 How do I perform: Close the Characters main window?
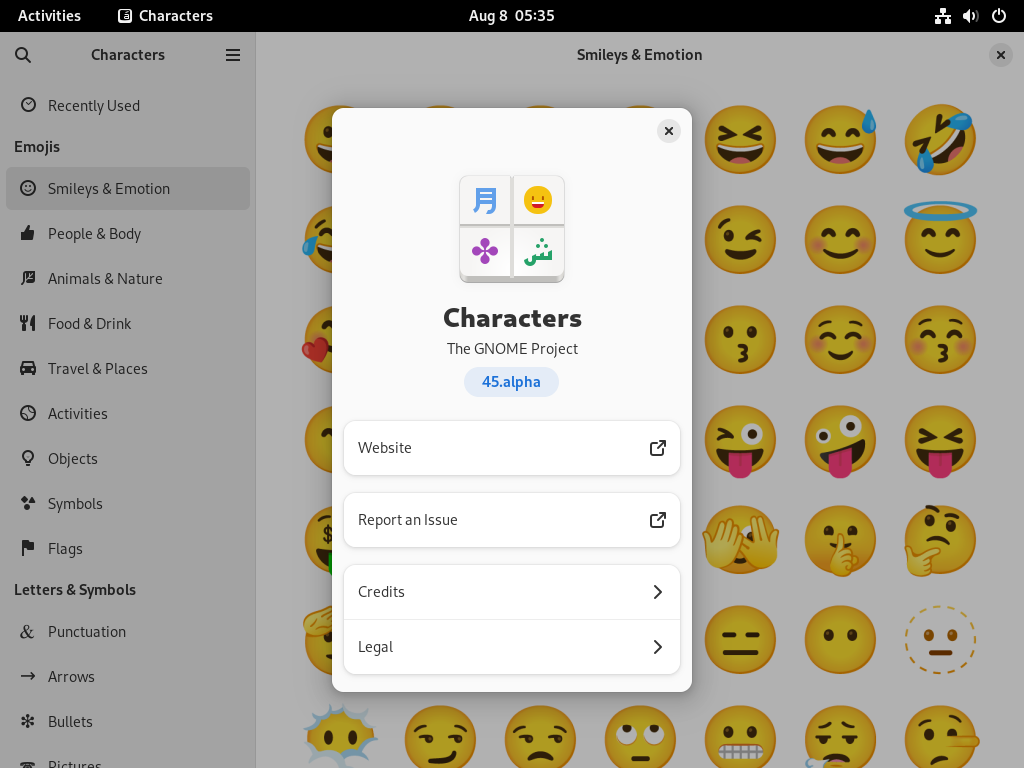[x=1000, y=56]
